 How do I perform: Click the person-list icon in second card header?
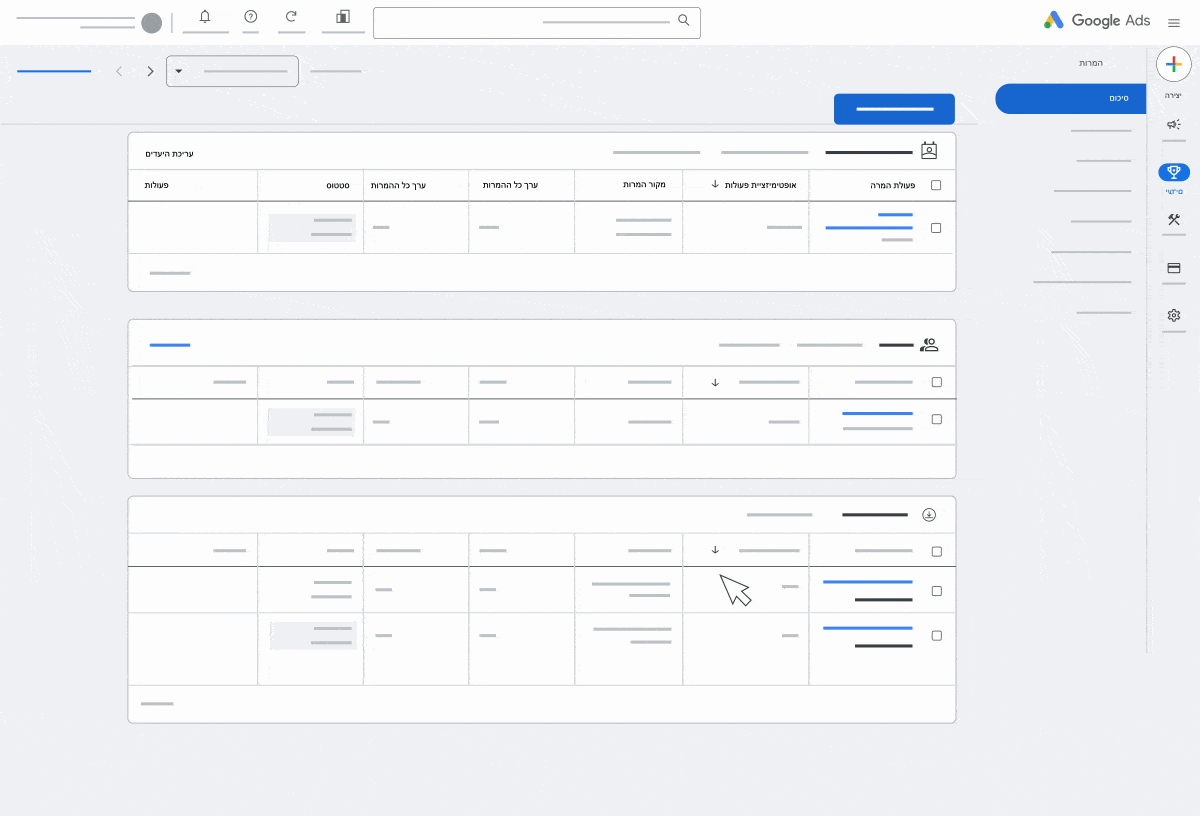click(929, 345)
